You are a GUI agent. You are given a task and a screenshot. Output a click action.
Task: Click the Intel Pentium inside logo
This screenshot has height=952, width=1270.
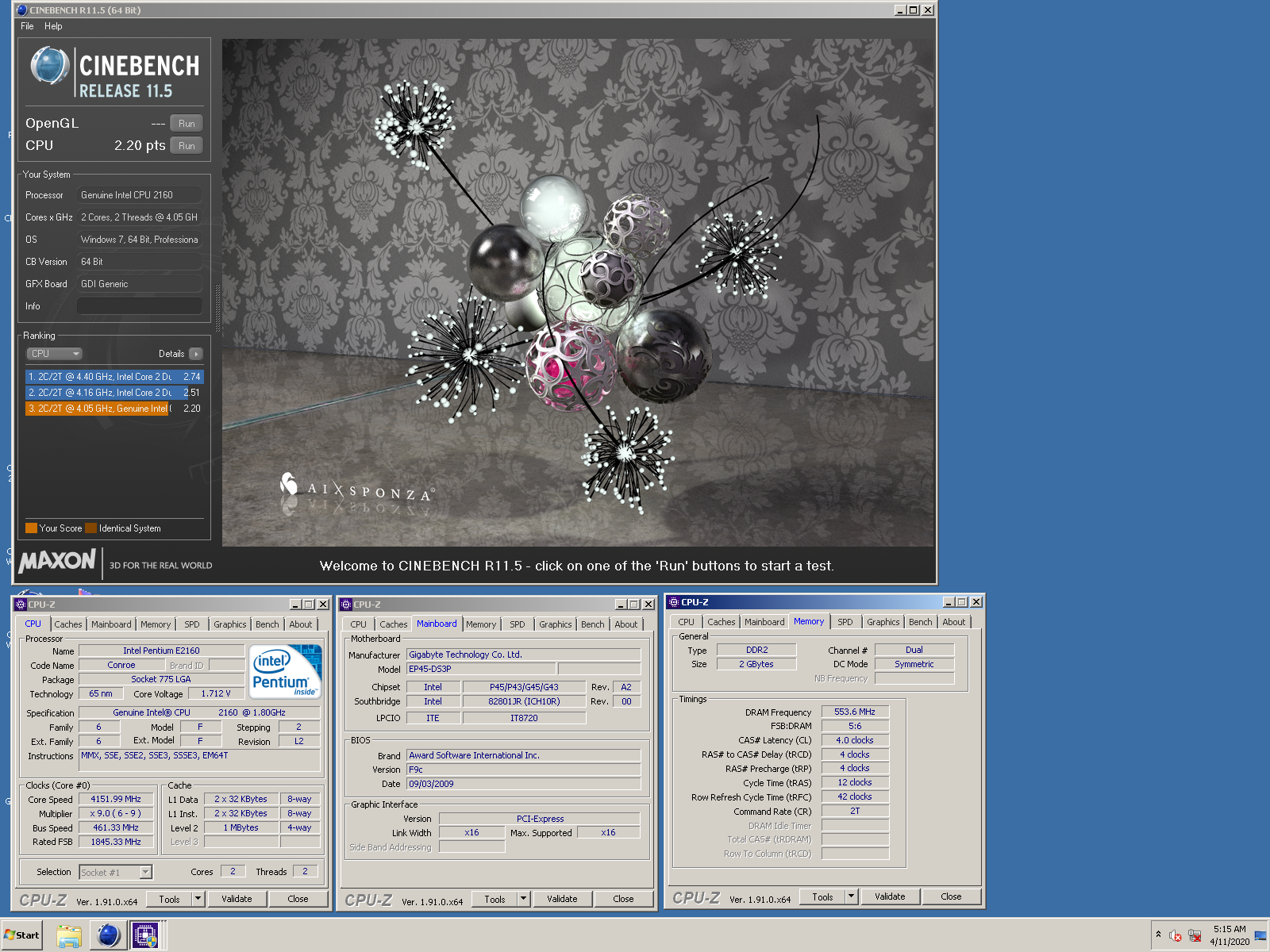[286, 671]
